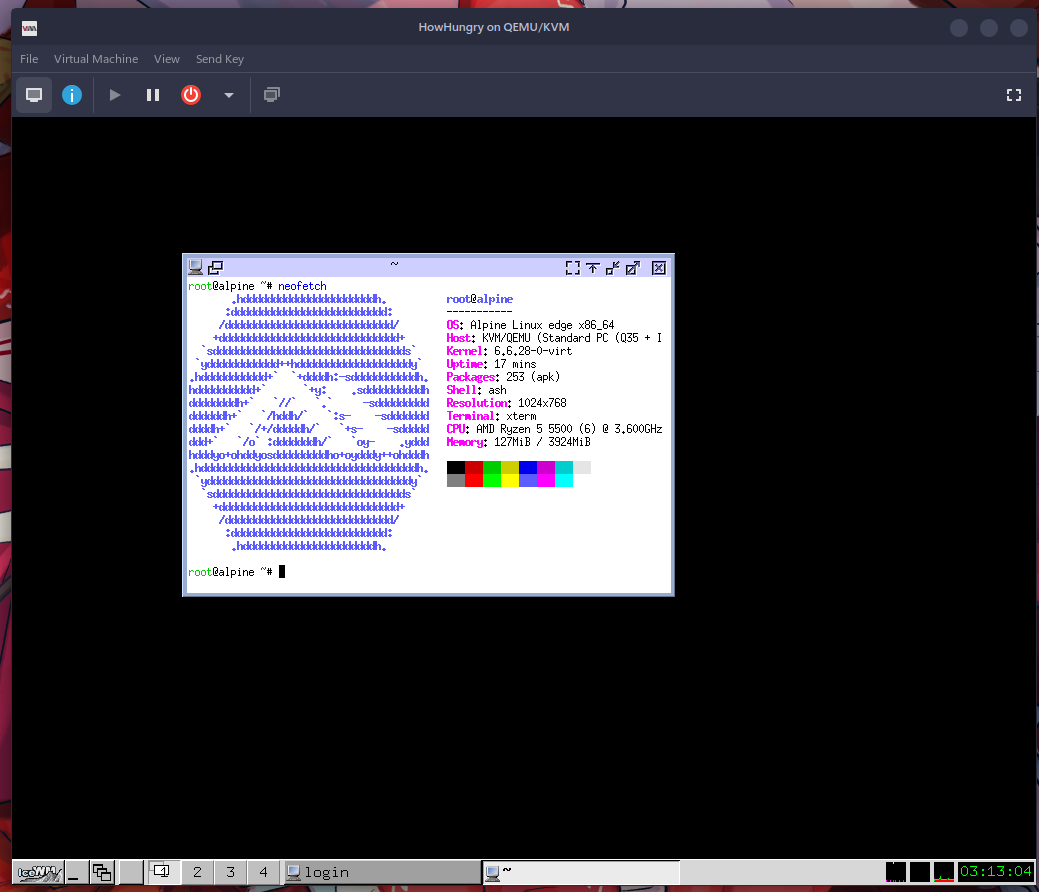Minimize xterm using the inward arrow icon
1039x892 pixels.
coord(613,268)
